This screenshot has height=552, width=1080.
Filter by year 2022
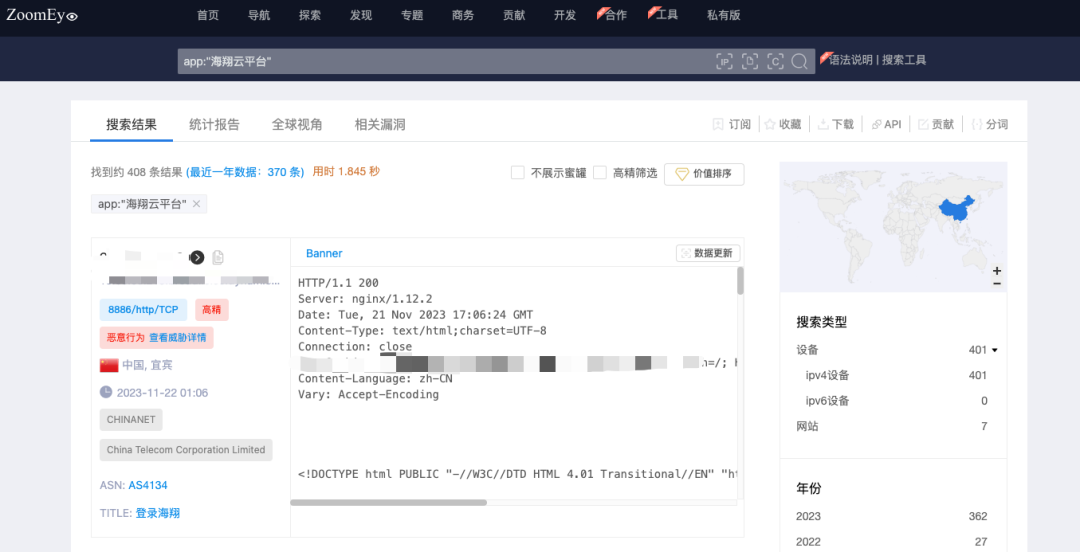coord(893,542)
